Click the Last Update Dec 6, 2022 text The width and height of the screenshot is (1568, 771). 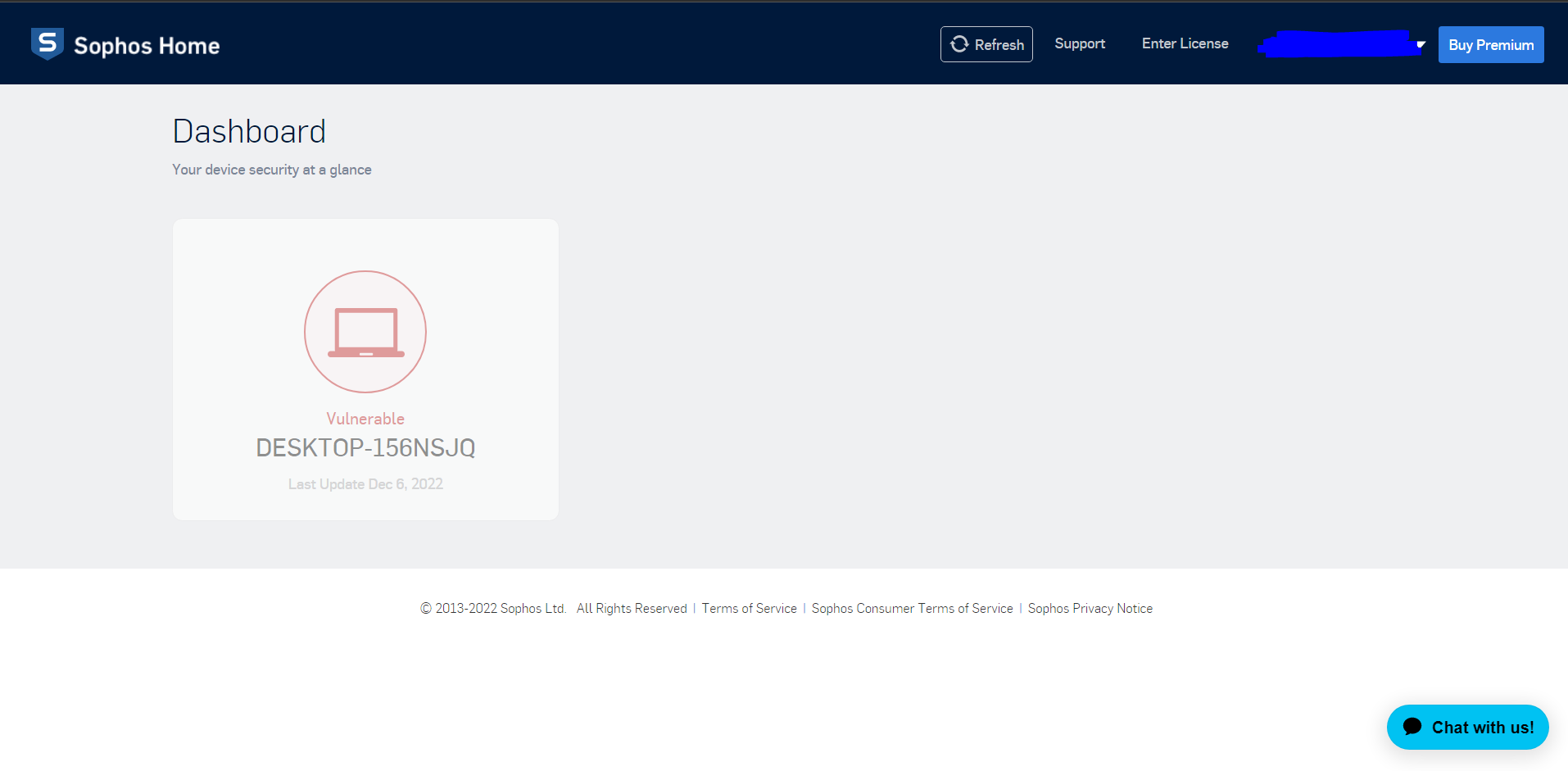click(365, 484)
